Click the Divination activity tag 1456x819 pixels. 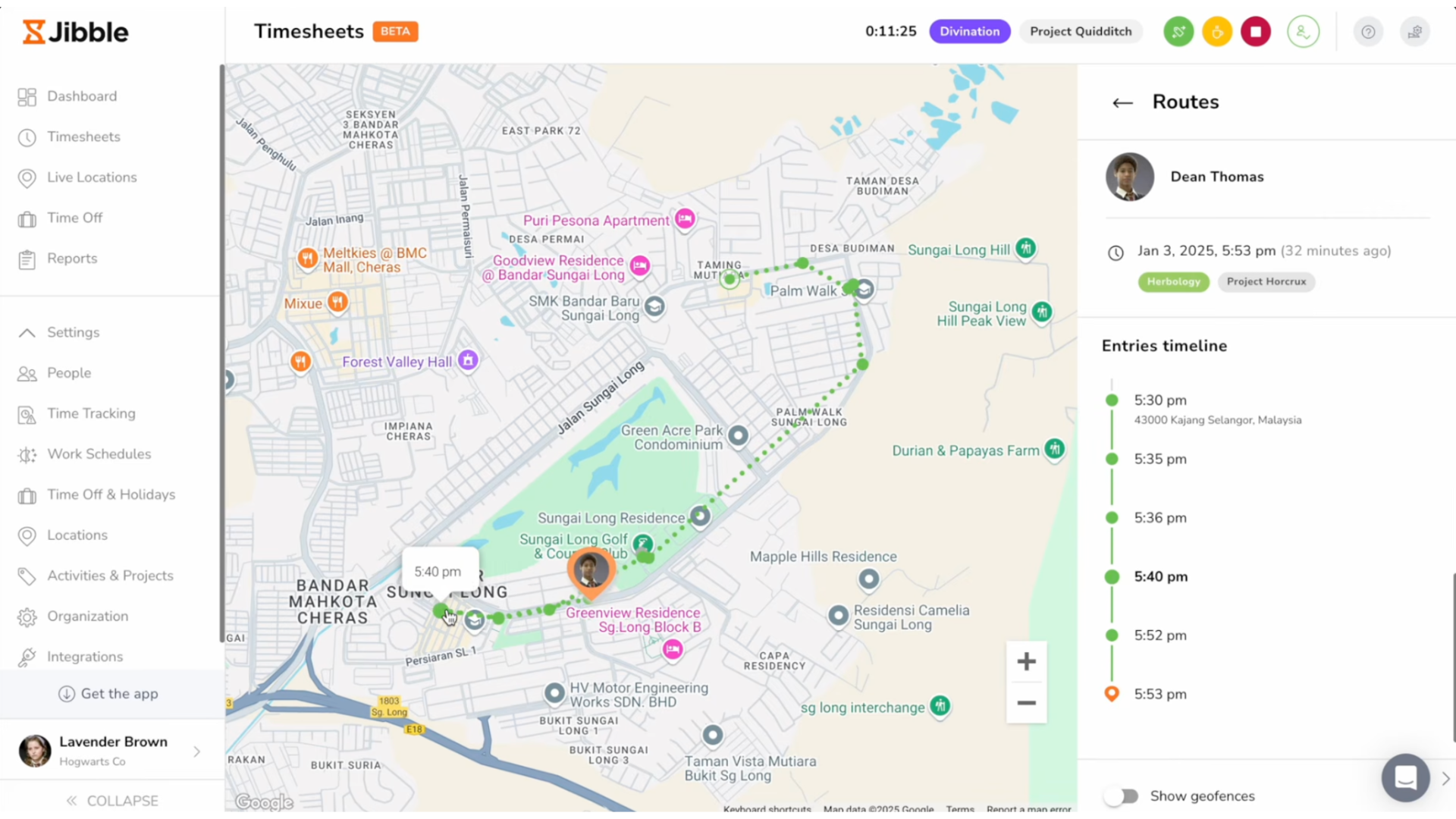(x=970, y=31)
